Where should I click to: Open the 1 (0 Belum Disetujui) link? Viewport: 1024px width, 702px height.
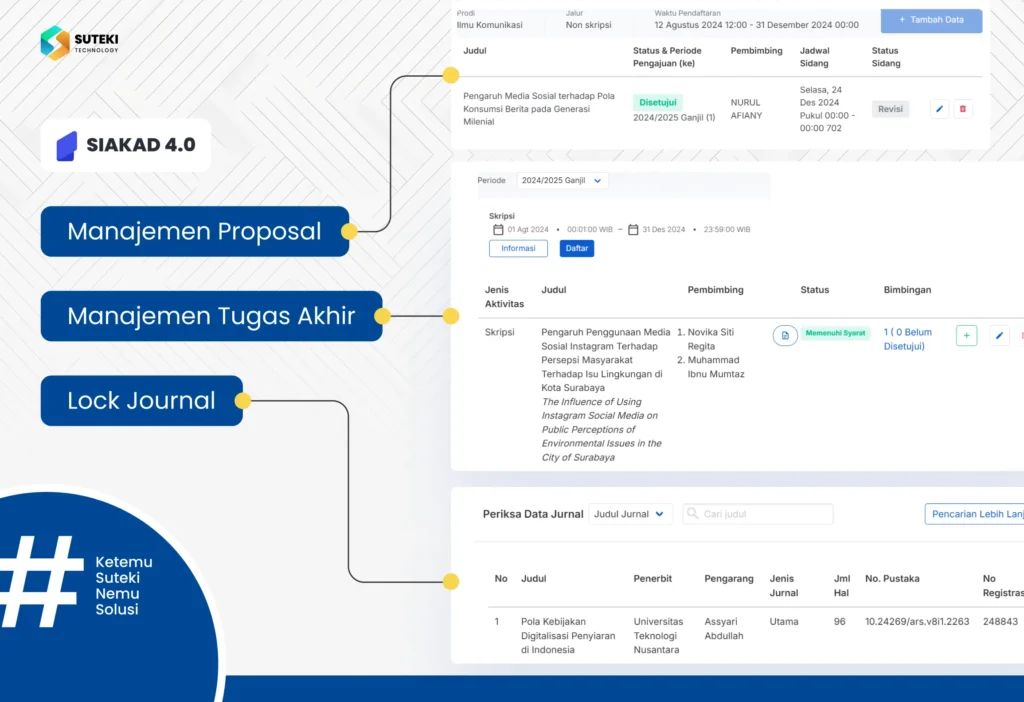[908, 339]
